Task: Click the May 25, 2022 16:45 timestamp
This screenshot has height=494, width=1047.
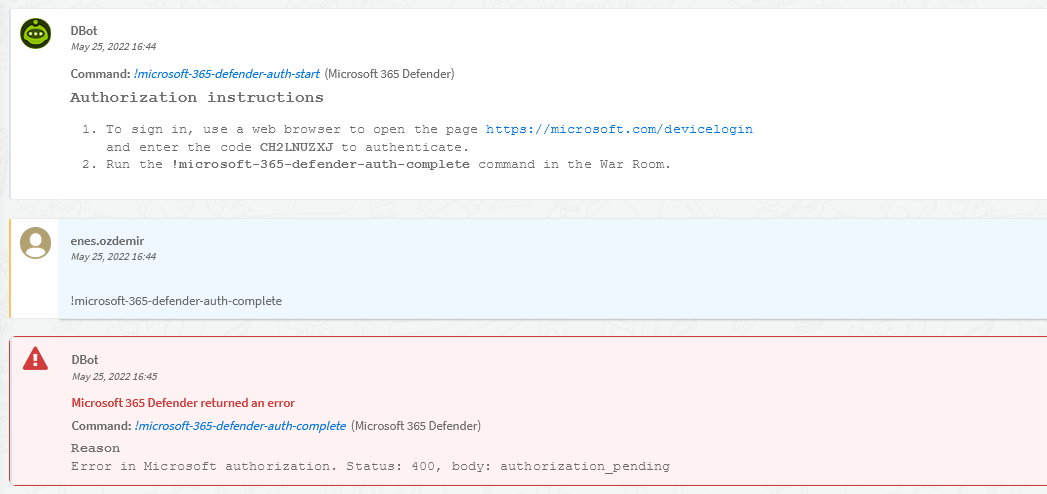Action: click(x=114, y=377)
